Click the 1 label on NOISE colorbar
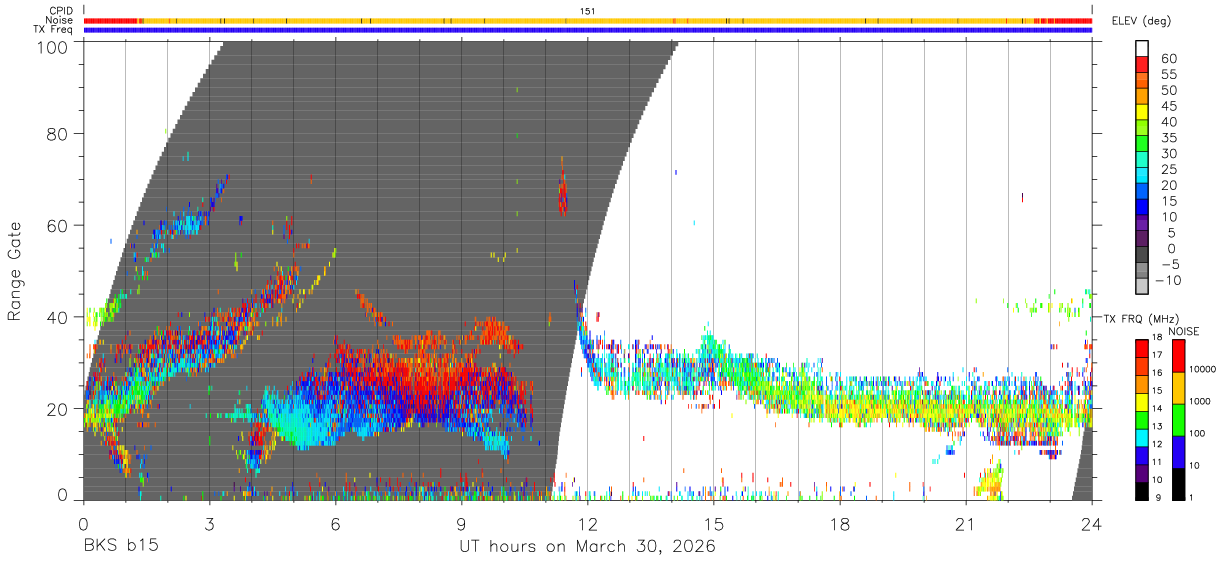Viewport: 1228px width, 567px height. [1191, 496]
